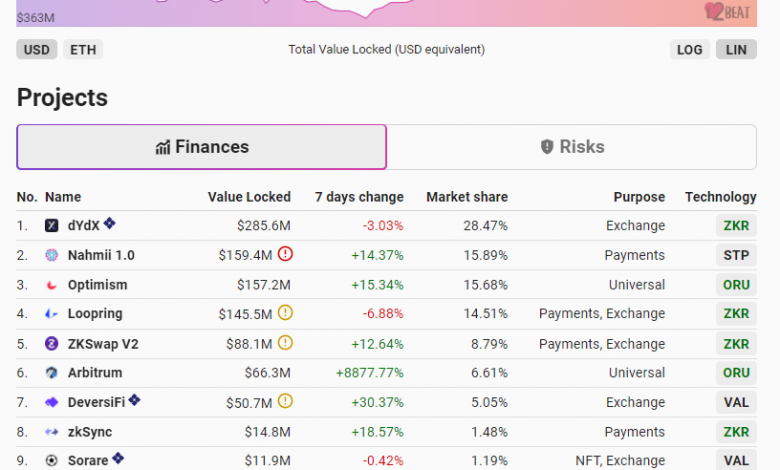
Task: Open the Loopring project link
Action: (x=95, y=314)
